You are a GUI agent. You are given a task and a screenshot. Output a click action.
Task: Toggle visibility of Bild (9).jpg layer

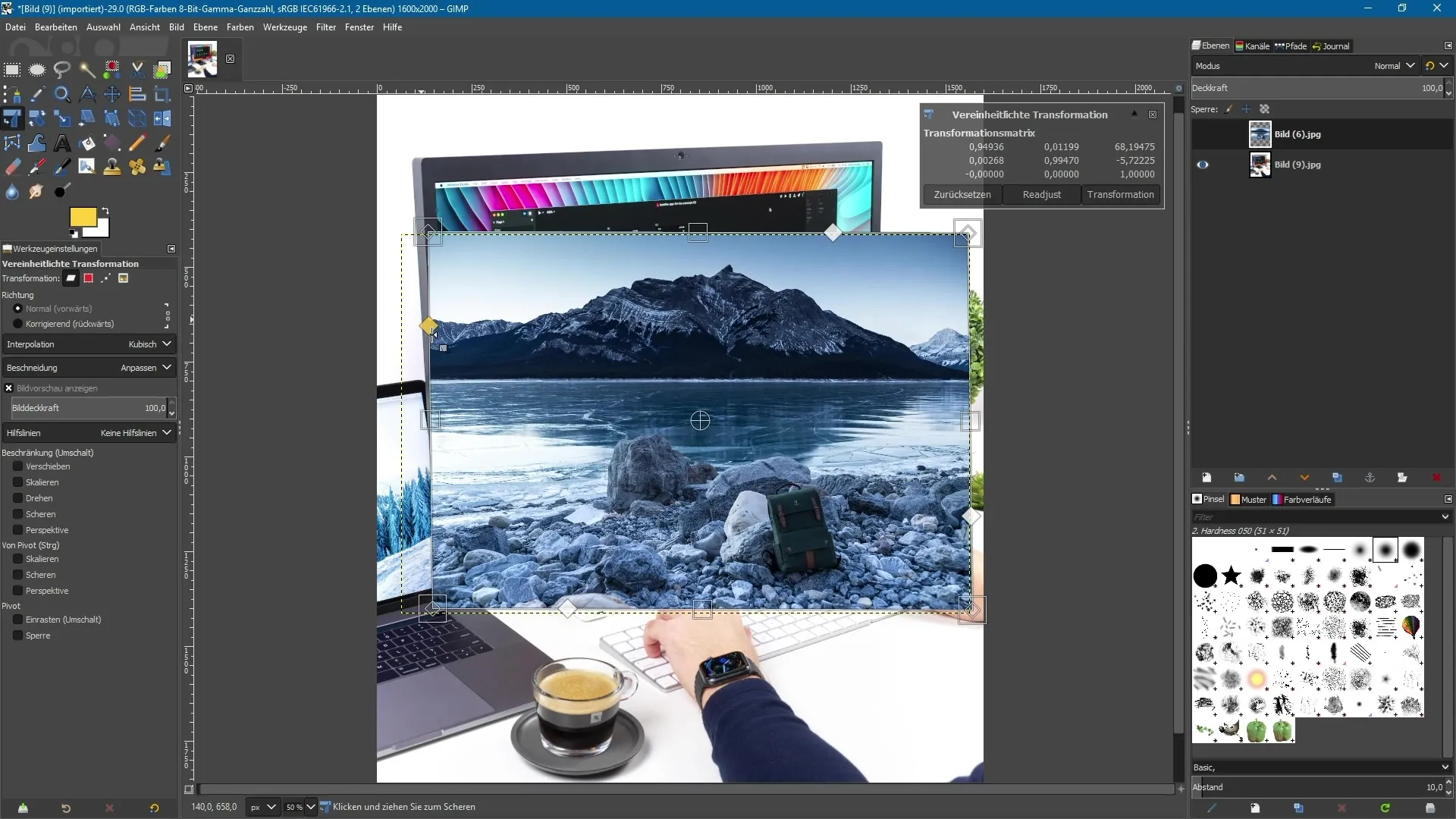1203,165
